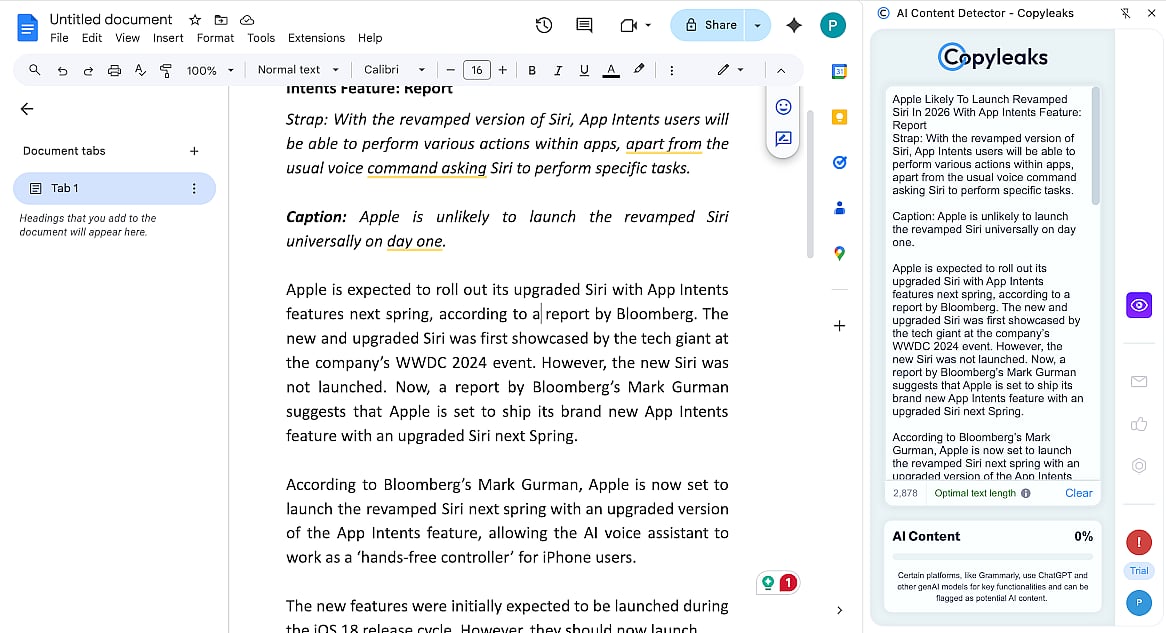
Task: Open Google Keep notes panel
Action: point(839,116)
